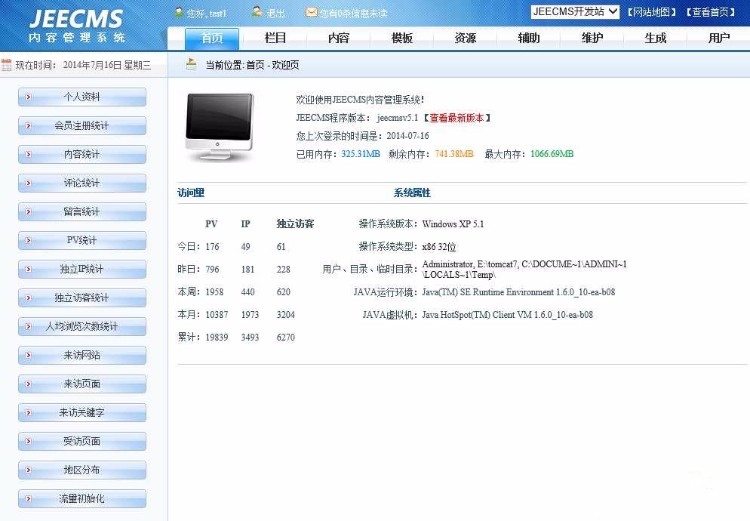Click arrow icon on 内容统计 button
The width and height of the screenshot is (750, 521).
[x=28, y=155]
